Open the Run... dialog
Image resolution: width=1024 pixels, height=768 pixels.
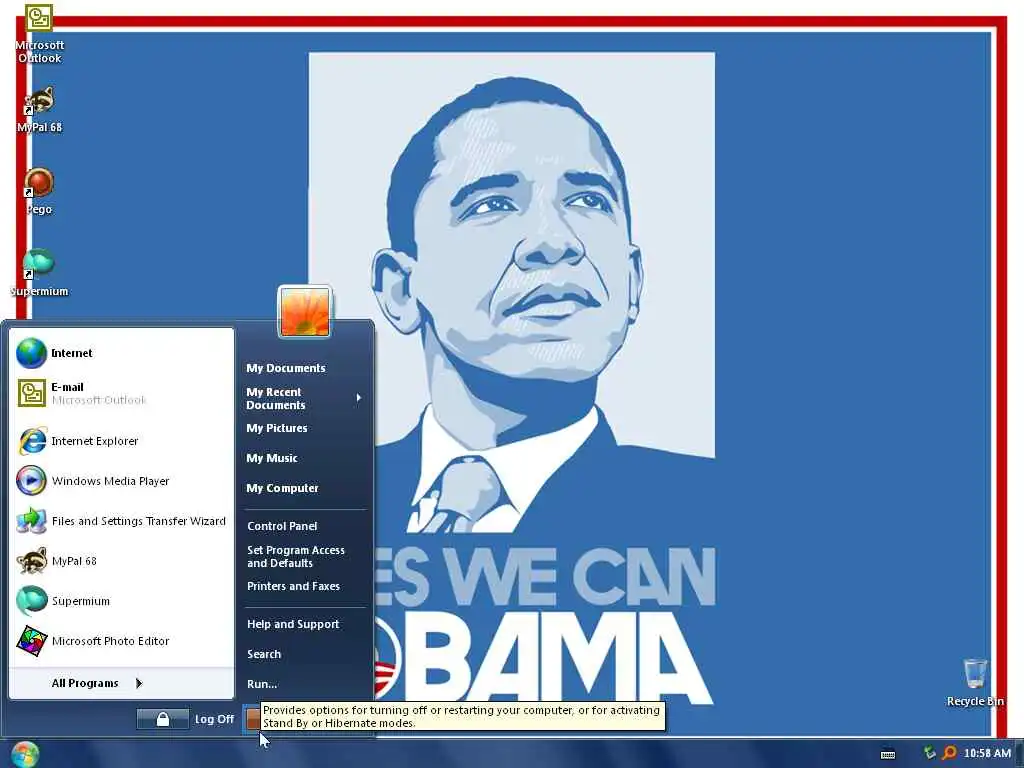(x=304, y=684)
